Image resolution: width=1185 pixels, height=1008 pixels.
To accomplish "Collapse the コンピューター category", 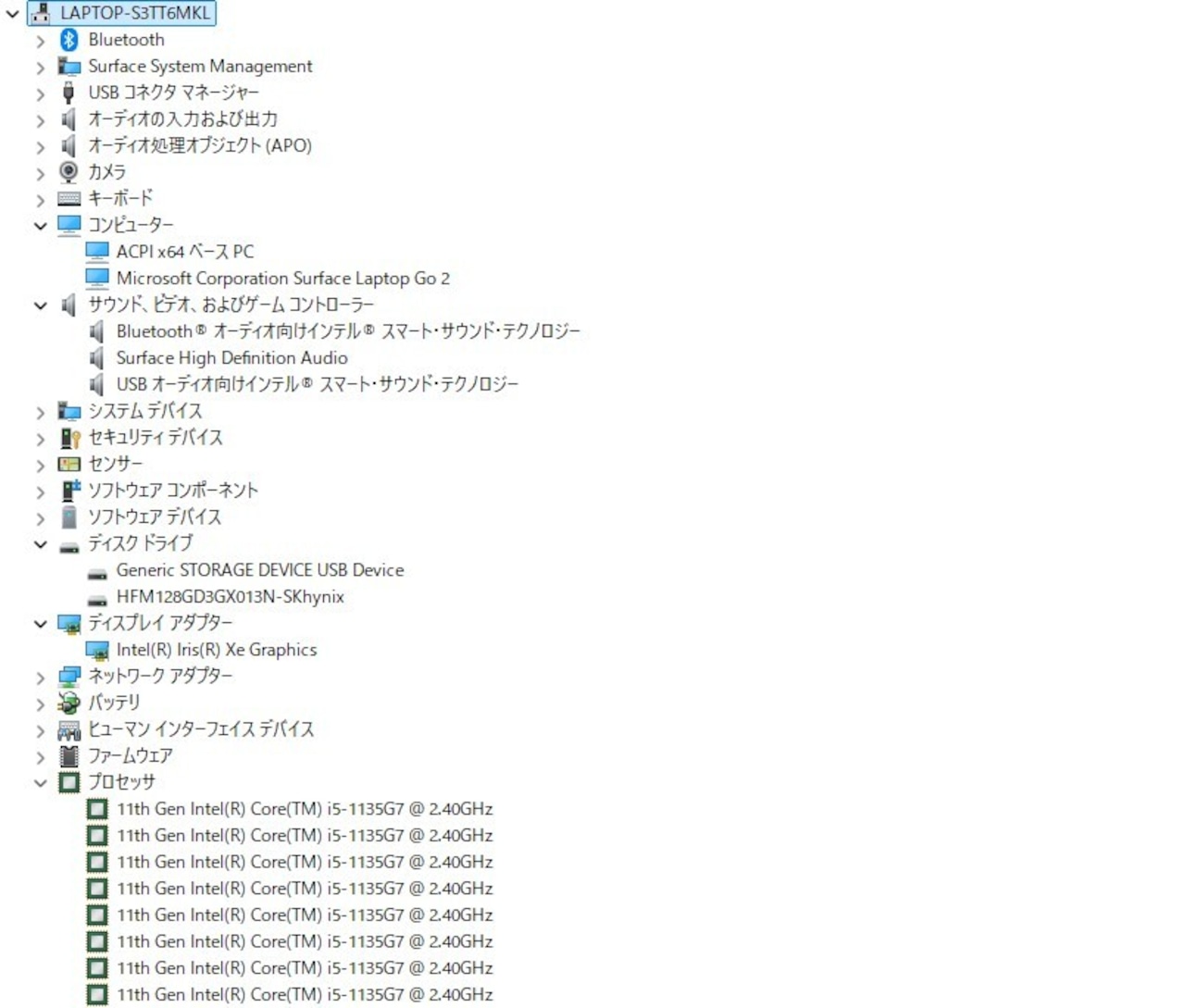I will [40, 226].
